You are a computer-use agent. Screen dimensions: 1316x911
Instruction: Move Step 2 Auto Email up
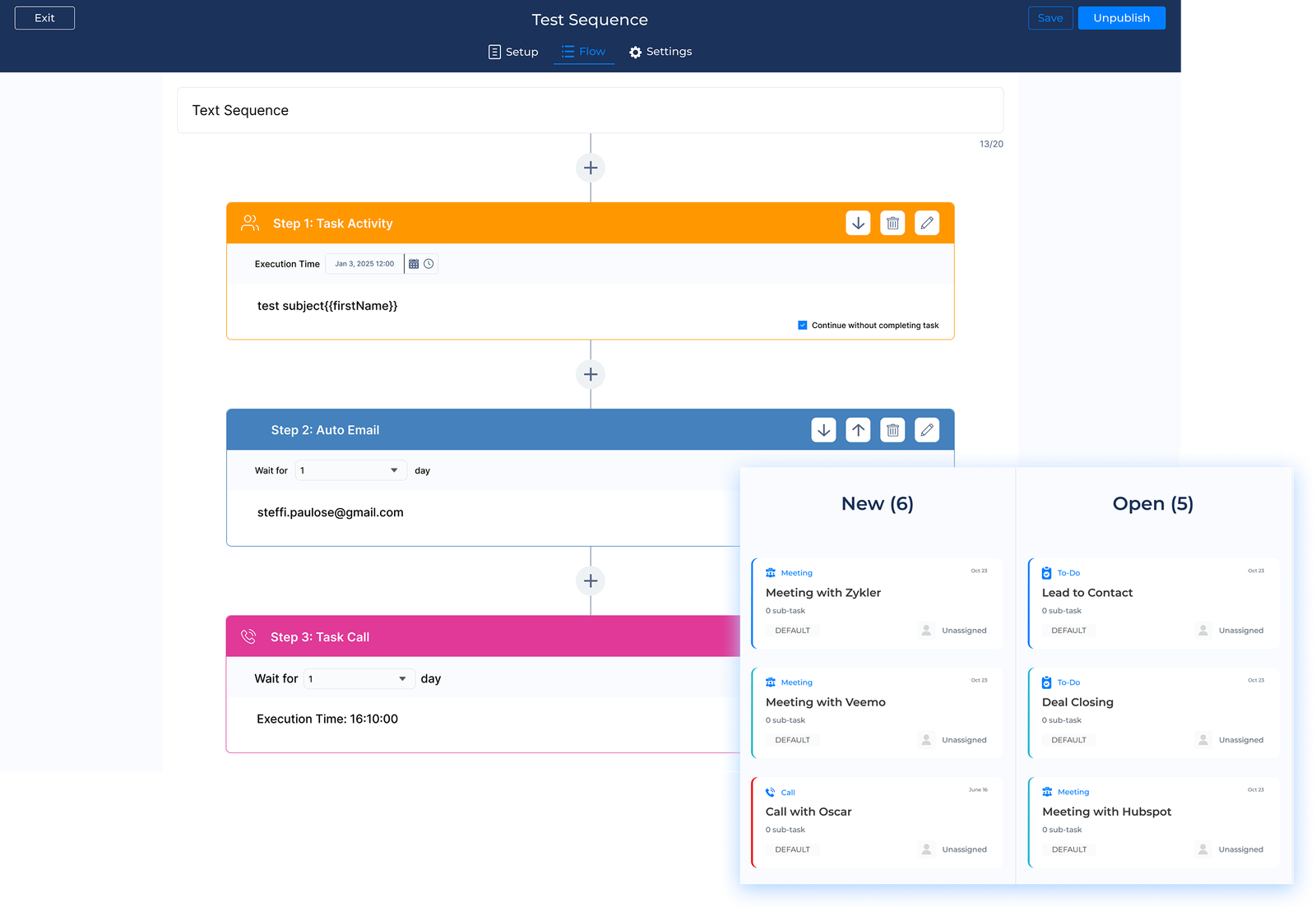click(858, 430)
